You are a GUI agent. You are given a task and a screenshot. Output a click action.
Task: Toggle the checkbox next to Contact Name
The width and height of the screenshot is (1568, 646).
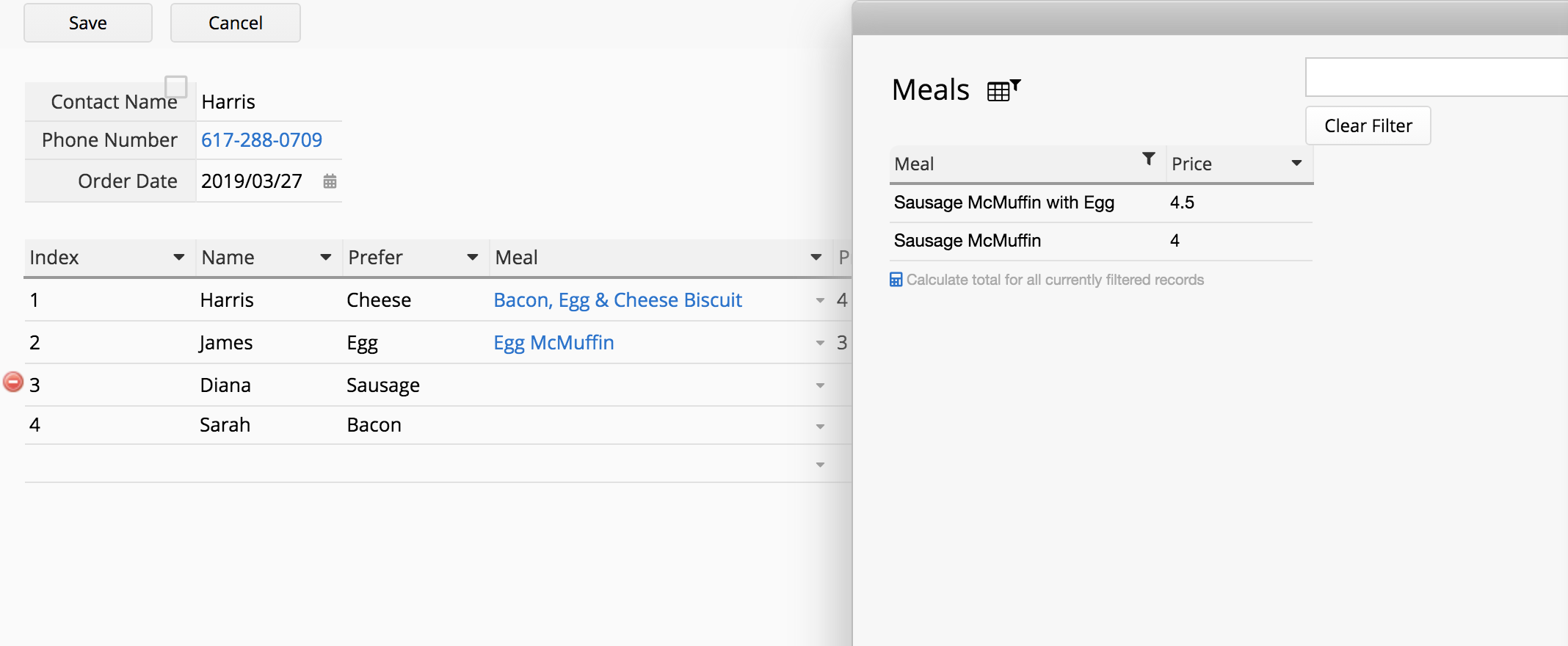pyautogui.click(x=176, y=87)
